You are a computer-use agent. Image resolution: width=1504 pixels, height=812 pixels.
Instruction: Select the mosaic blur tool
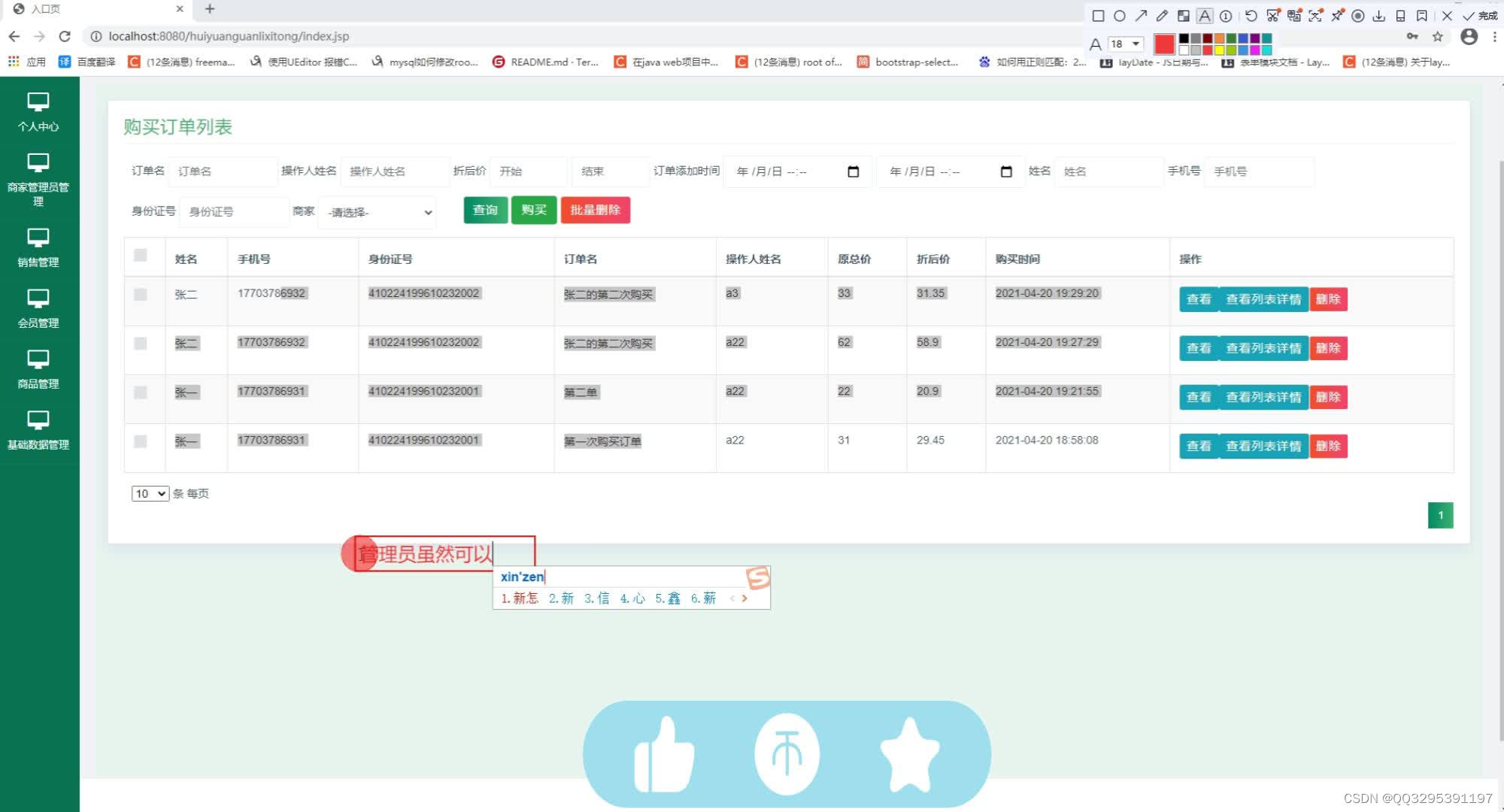tap(1183, 16)
